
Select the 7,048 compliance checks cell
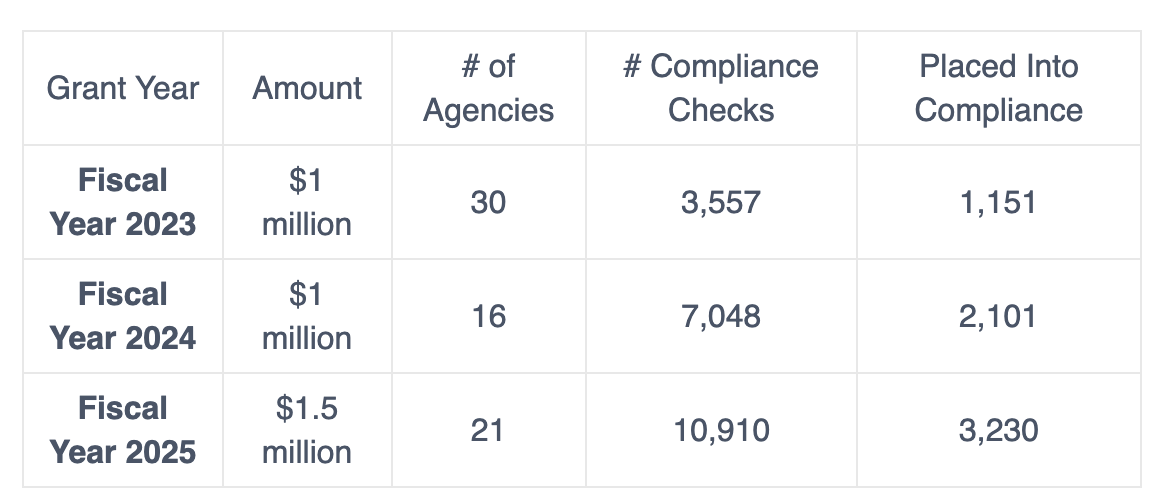click(x=721, y=317)
